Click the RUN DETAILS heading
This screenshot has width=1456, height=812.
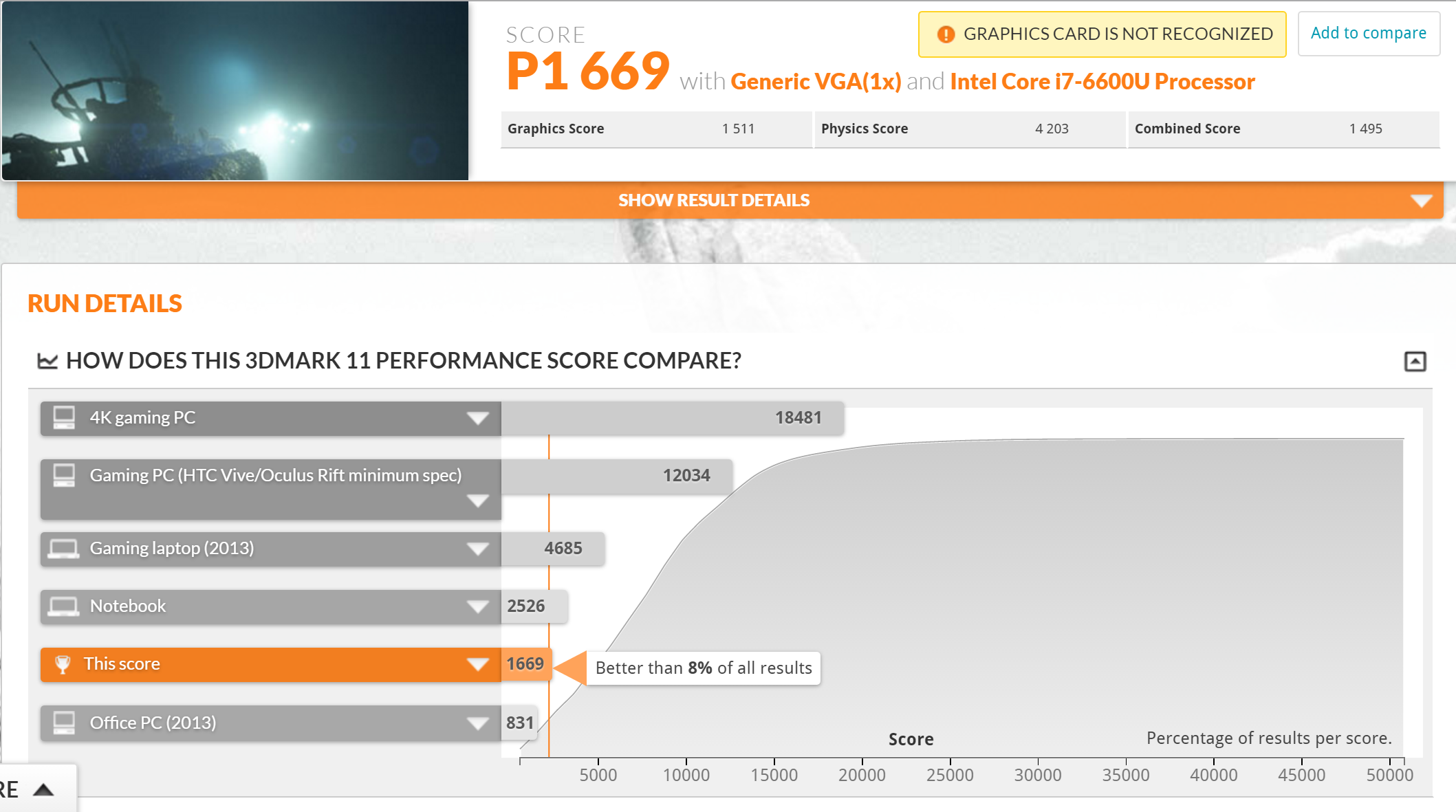click(105, 303)
